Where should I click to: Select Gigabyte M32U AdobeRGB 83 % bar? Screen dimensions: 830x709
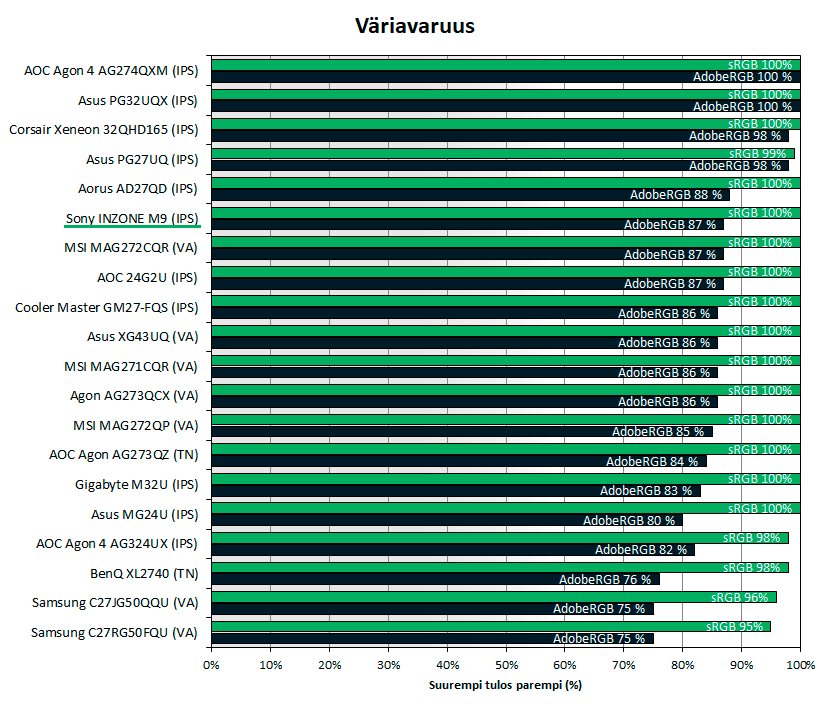456,491
